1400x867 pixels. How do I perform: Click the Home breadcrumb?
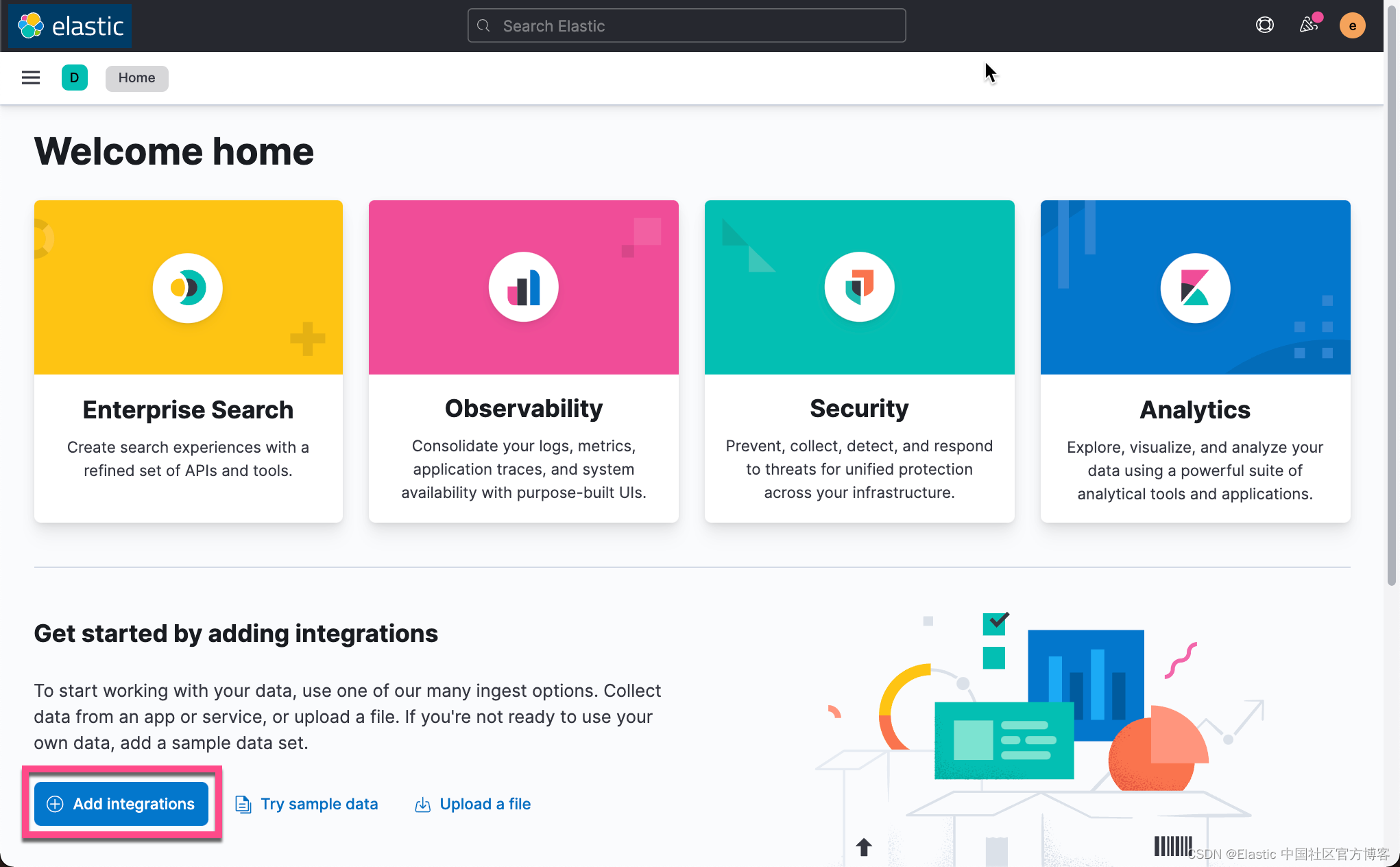tap(136, 78)
